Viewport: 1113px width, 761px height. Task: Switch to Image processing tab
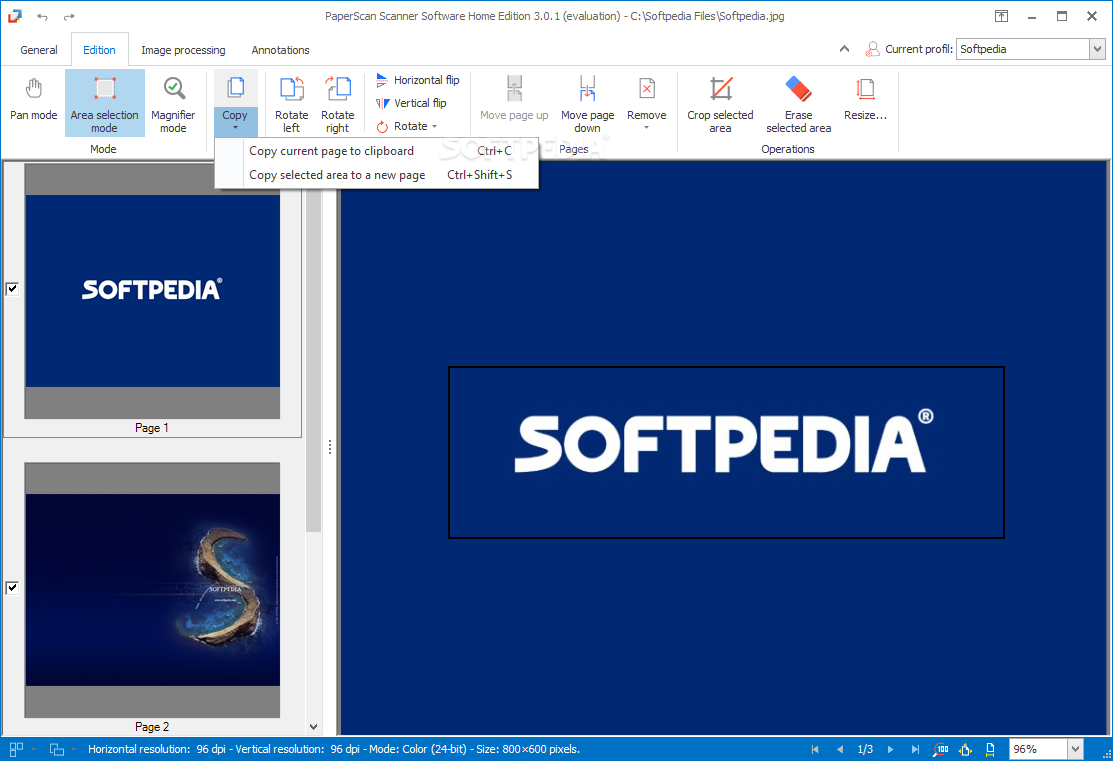(x=183, y=50)
